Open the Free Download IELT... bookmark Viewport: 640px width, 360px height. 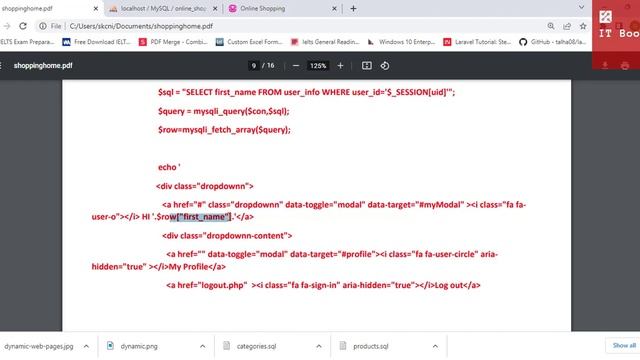coord(96,42)
